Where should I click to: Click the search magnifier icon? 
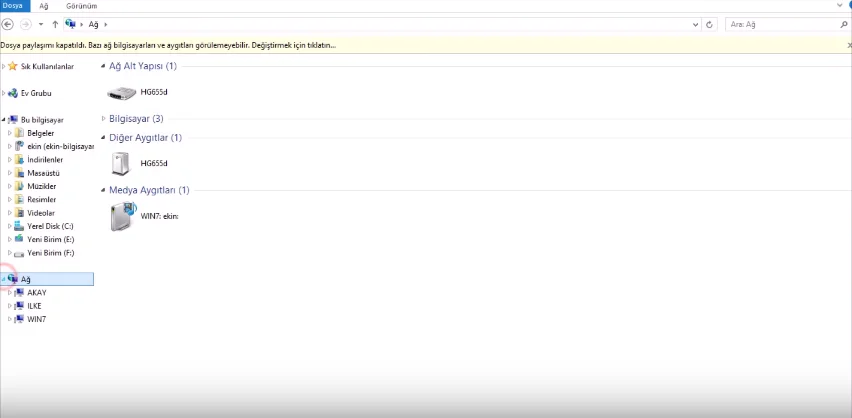tap(844, 24)
